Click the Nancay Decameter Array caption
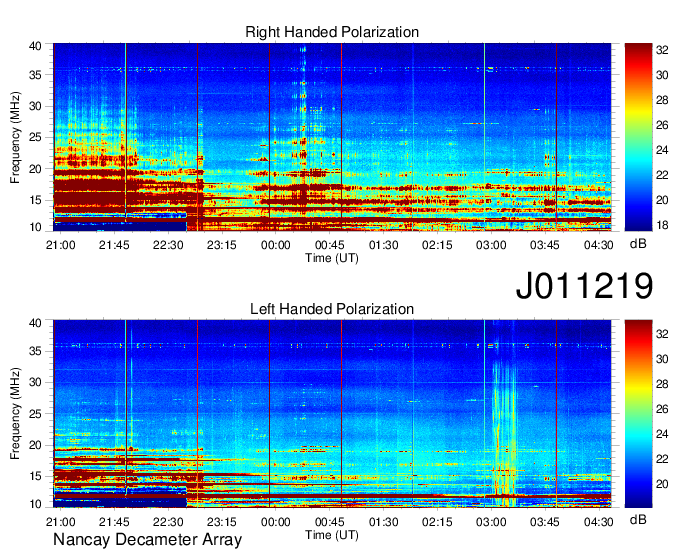The image size is (680, 552). 147,540
